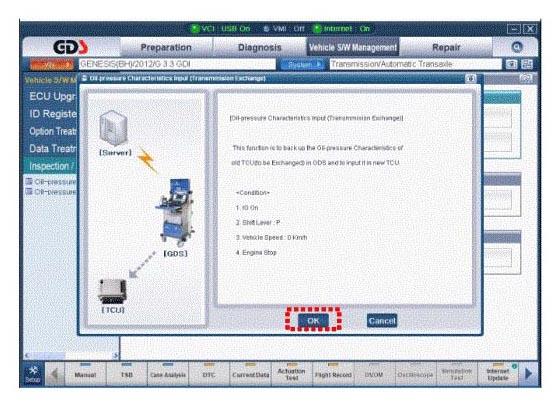Launch the Actuation Test tool
Viewport: 560px width, 402px height.
tap(291, 374)
